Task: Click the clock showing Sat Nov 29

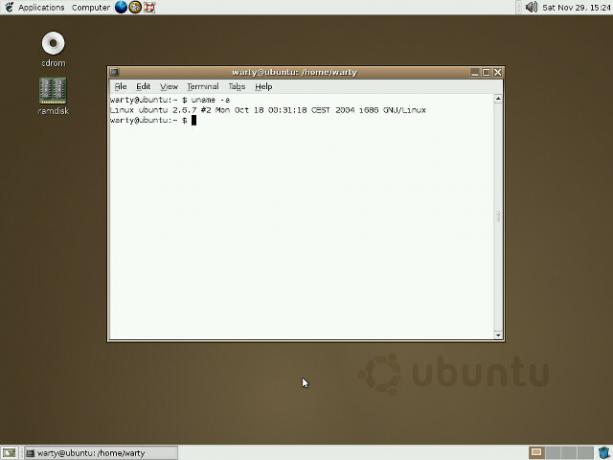Action: 576,7
